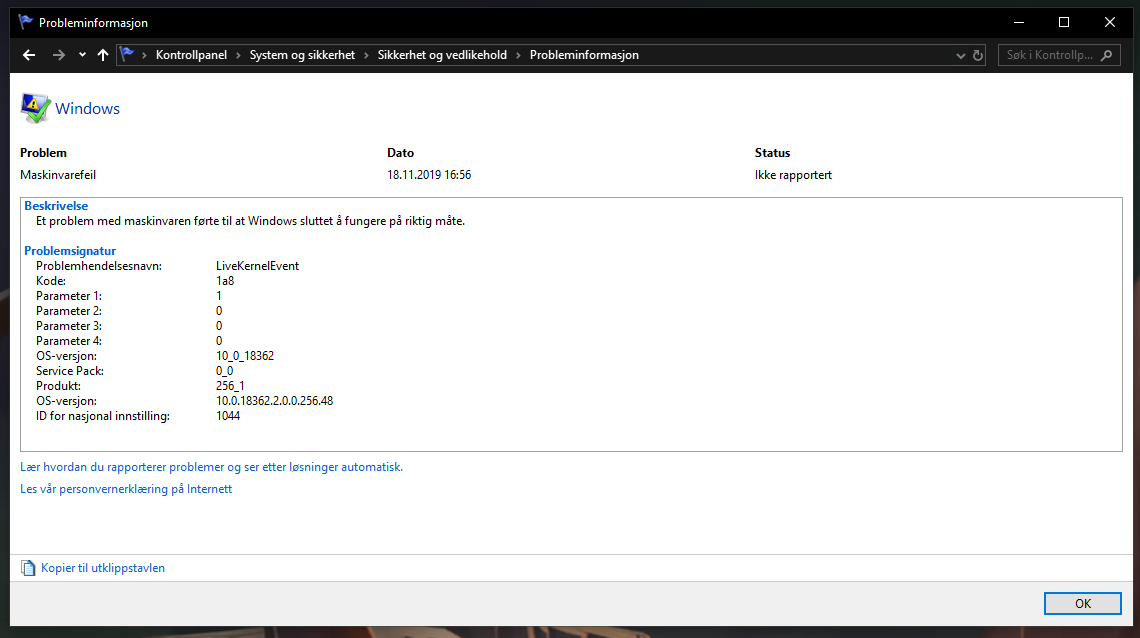The width and height of the screenshot is (1140, 638).
Task: Open the recent locations dropdown arrow
Action: (82, 55)
